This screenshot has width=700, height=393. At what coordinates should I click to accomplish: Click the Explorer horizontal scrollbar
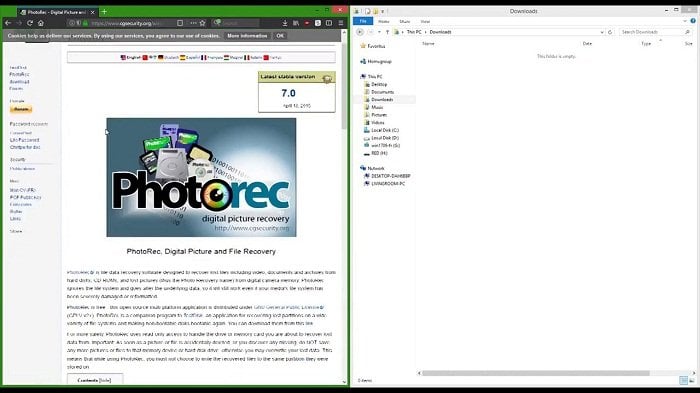click(x=536, y=373)
